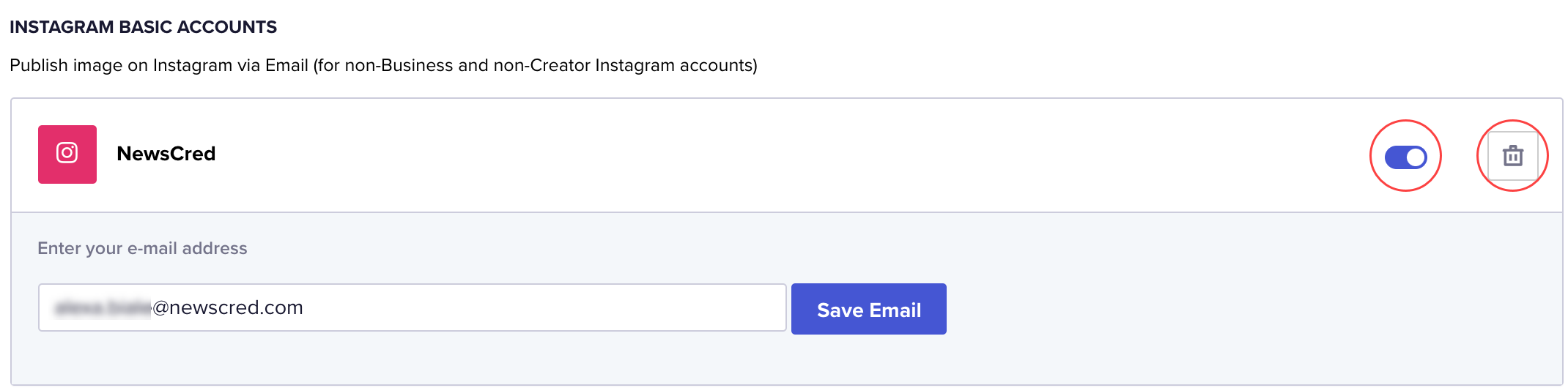Screen dimensions: 1568x388
Task: Click the Instagram Basic Accounts heading
Action: (144, 27)
